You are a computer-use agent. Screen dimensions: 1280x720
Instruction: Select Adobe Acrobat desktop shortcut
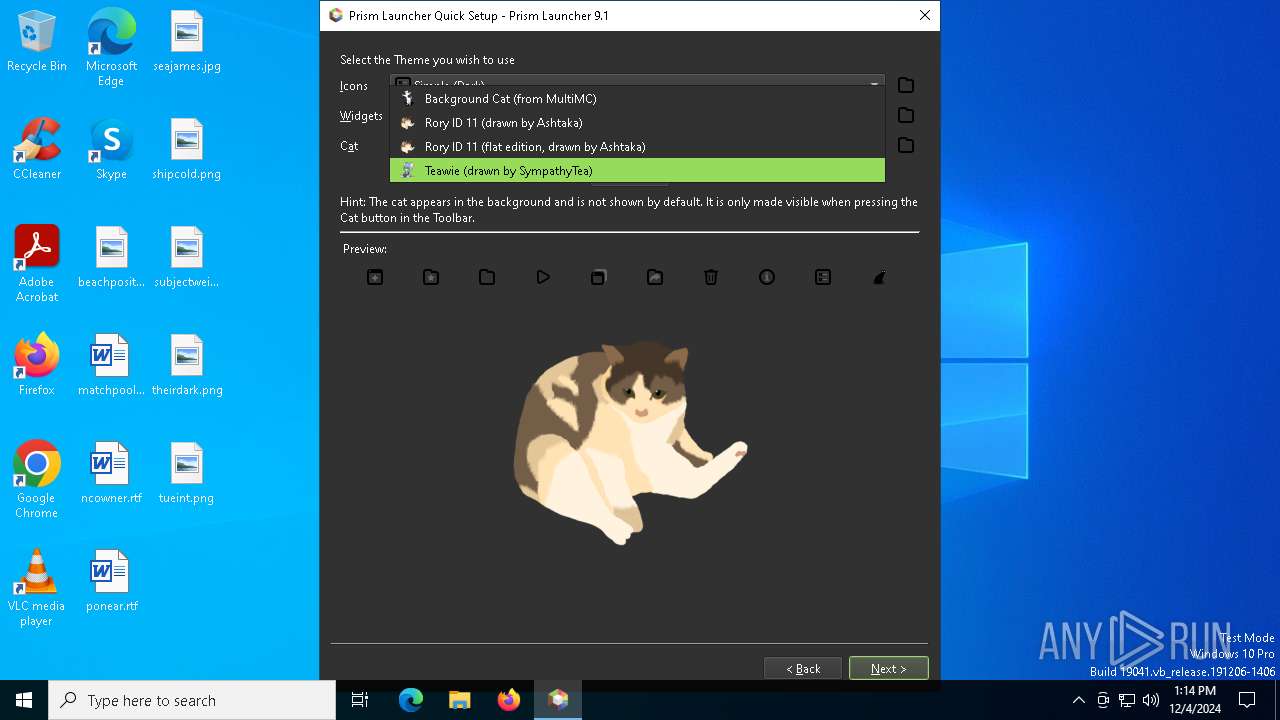pos(37,263)
